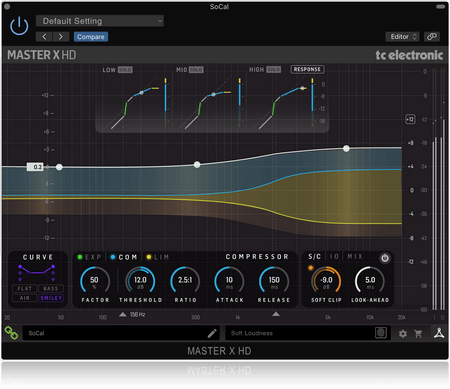Open the IO tab
Viewport: 450px width, 389px height.
pos(334,256)
